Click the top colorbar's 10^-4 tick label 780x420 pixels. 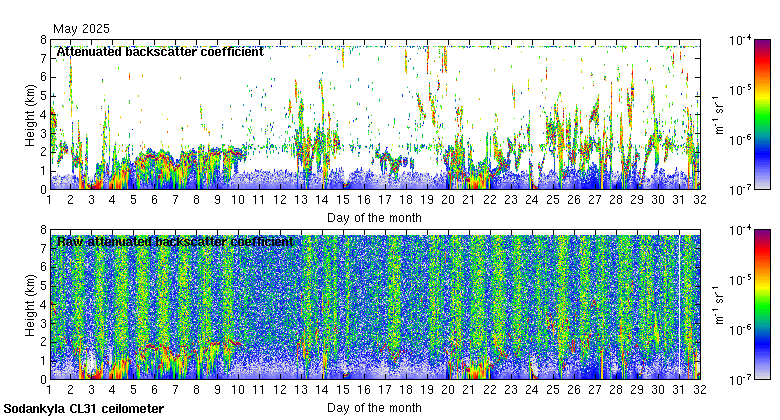pyautogui.click(x=740, y=40)
